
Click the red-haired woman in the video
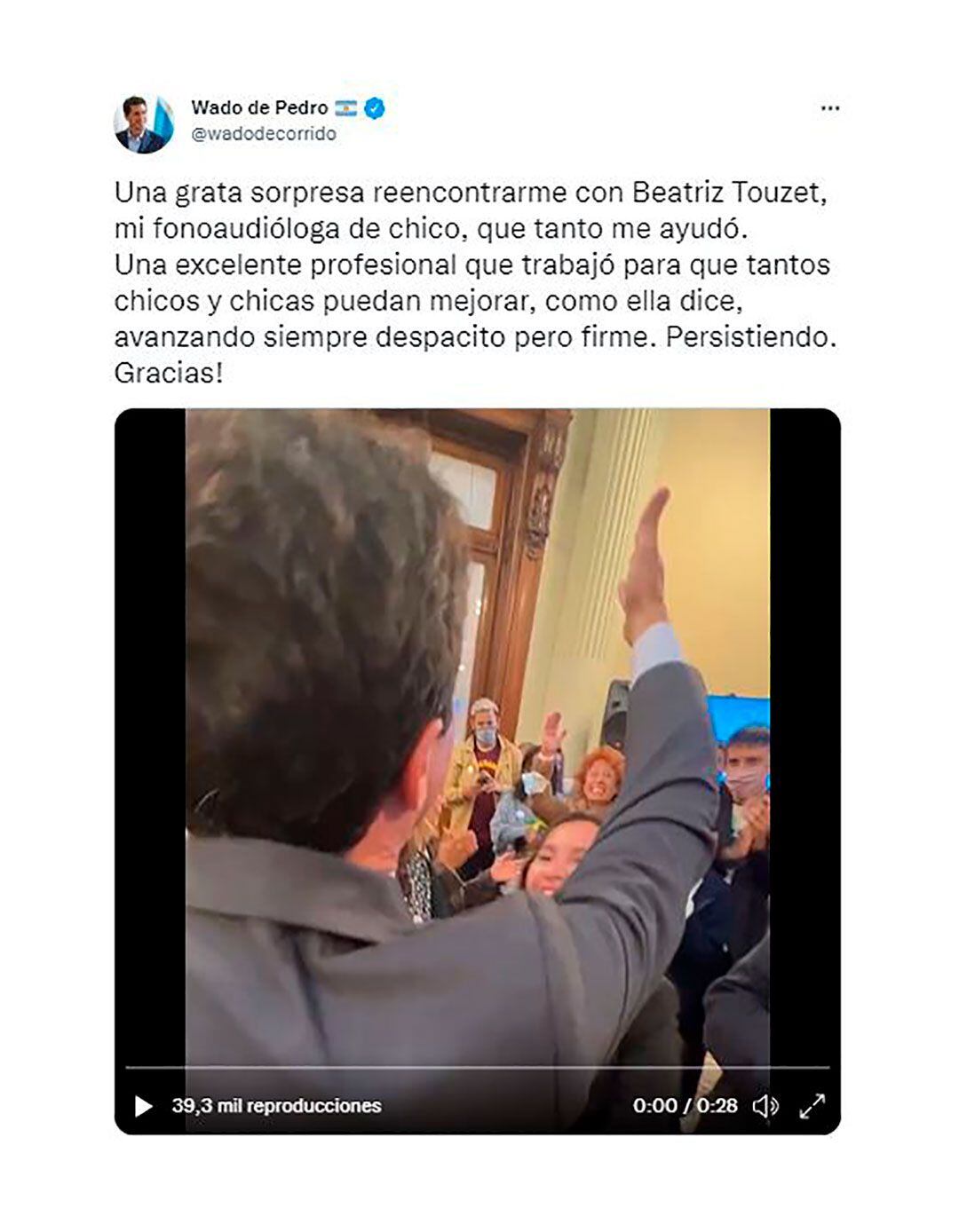(x=600, y=777)
